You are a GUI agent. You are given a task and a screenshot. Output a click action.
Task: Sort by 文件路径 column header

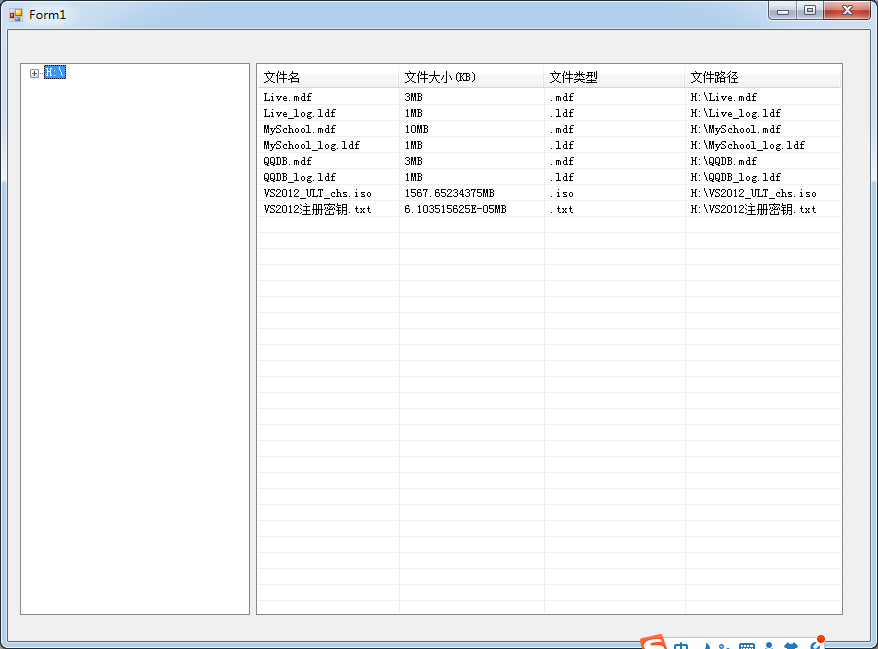[762, 77]
